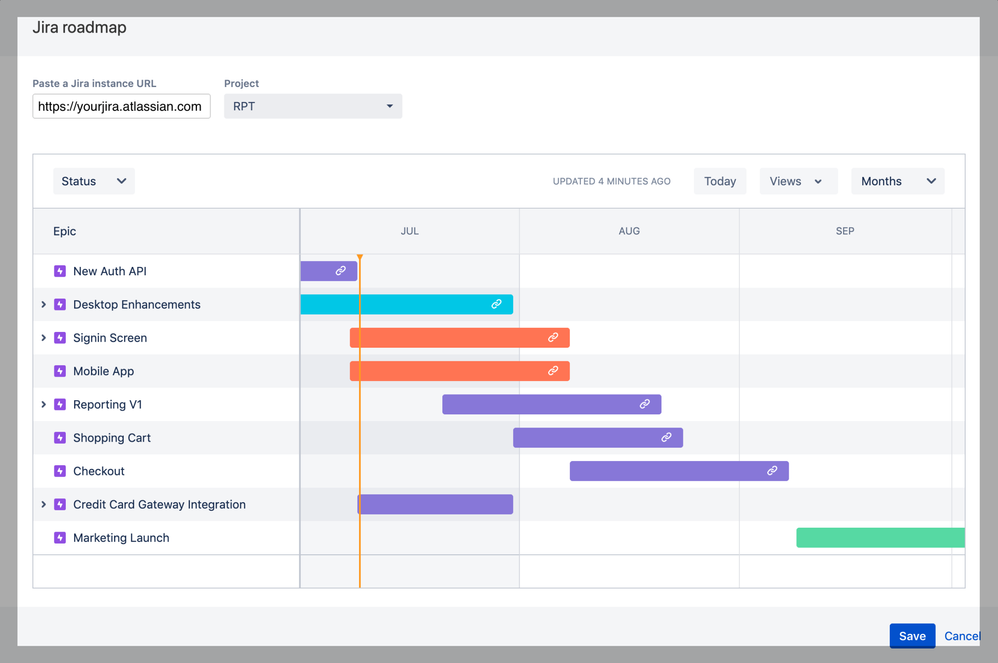The image size is (998, 663).
Task: Click the link icon on Mobile App bar
Action: 553,370
